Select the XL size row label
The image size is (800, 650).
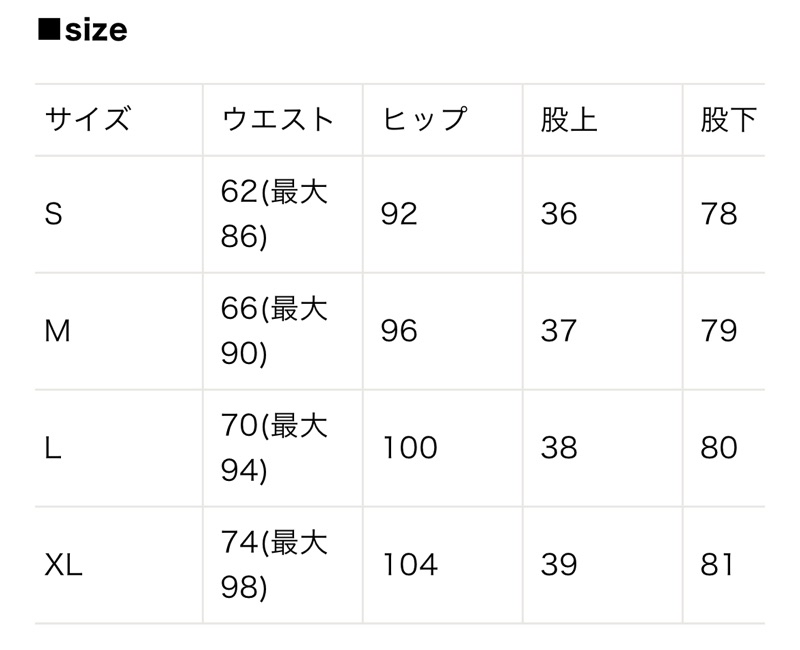click(x=63, y=565)
